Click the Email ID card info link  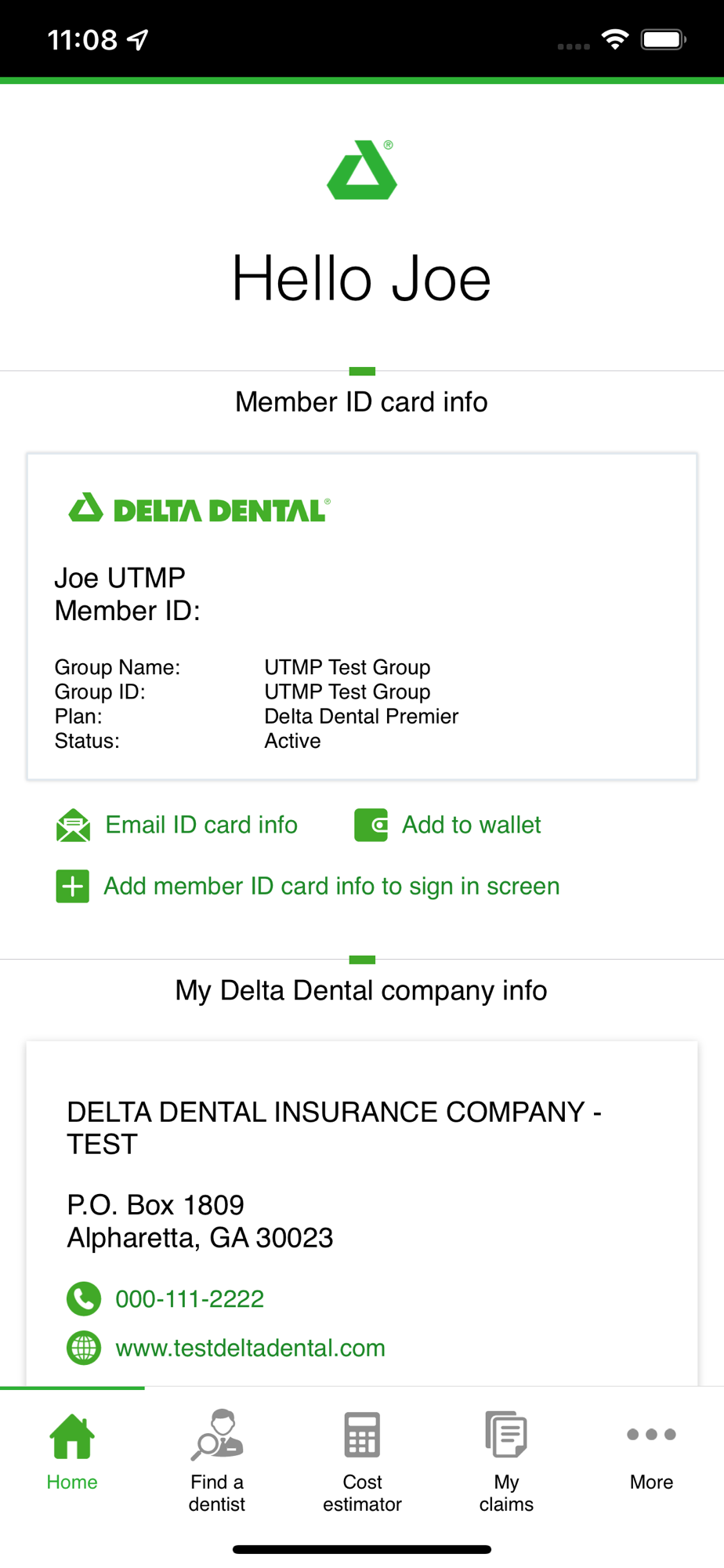point(201,825)
